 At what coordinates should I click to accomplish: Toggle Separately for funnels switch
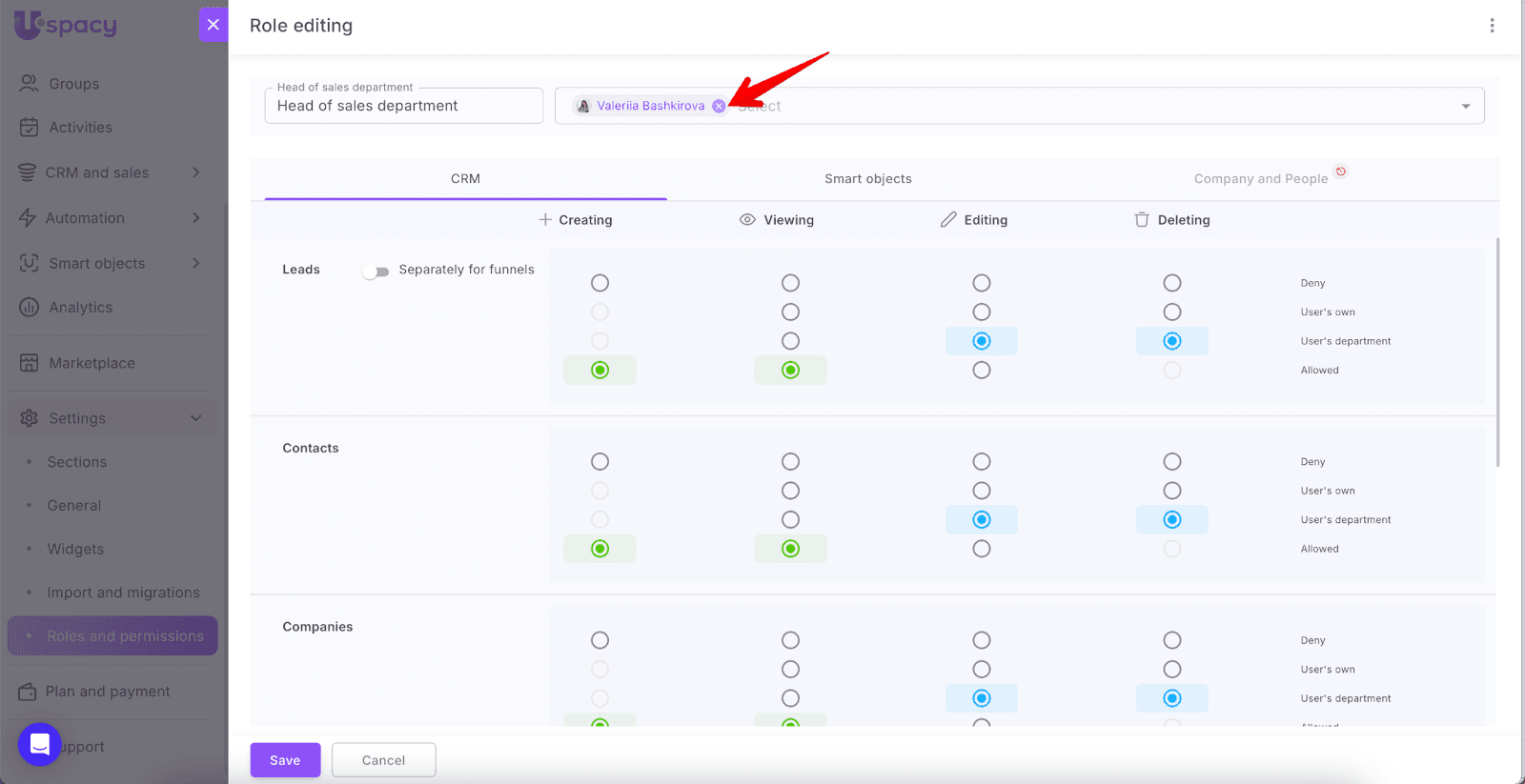pyautogui.click(x=376, y=271)
